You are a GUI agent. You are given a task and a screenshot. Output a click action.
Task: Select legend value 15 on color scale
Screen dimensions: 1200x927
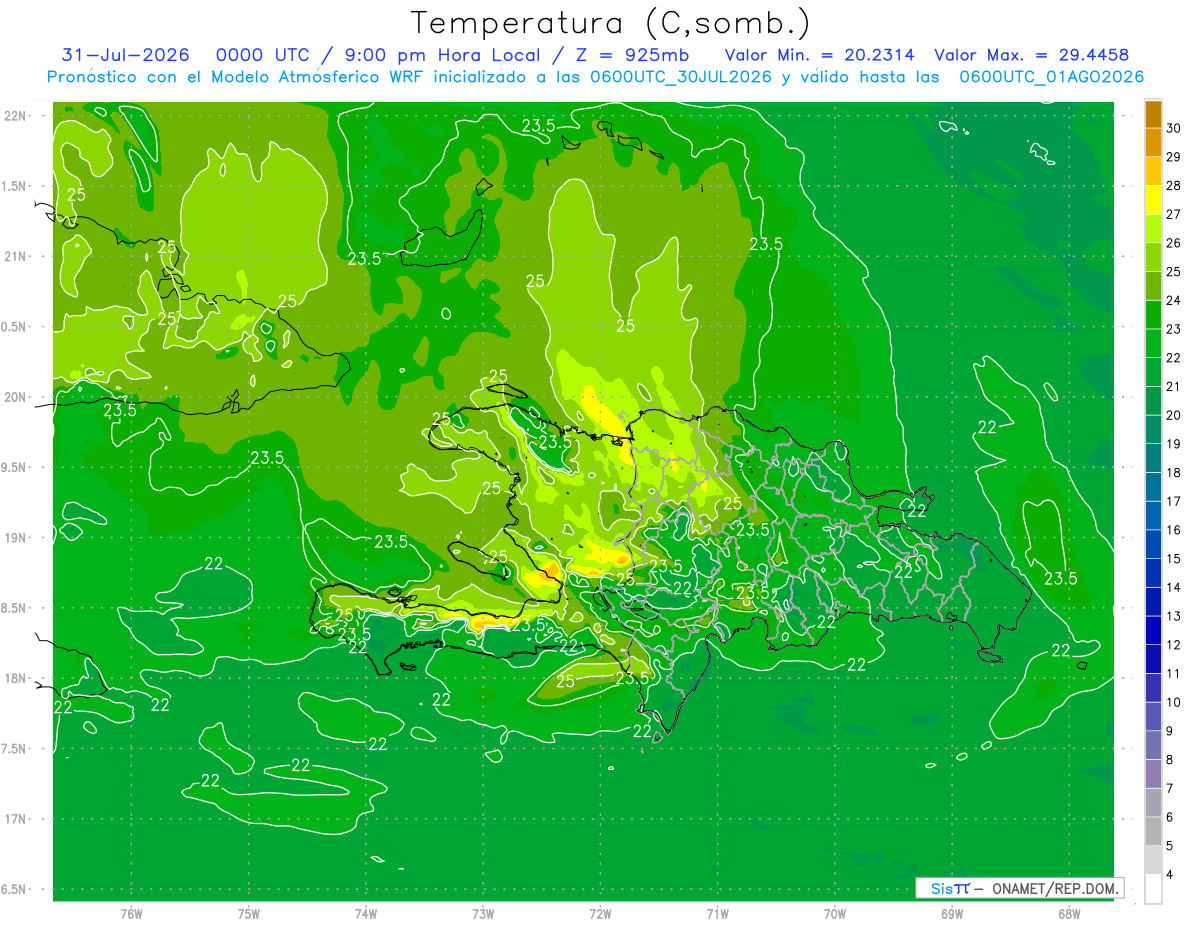[1173, 559]
